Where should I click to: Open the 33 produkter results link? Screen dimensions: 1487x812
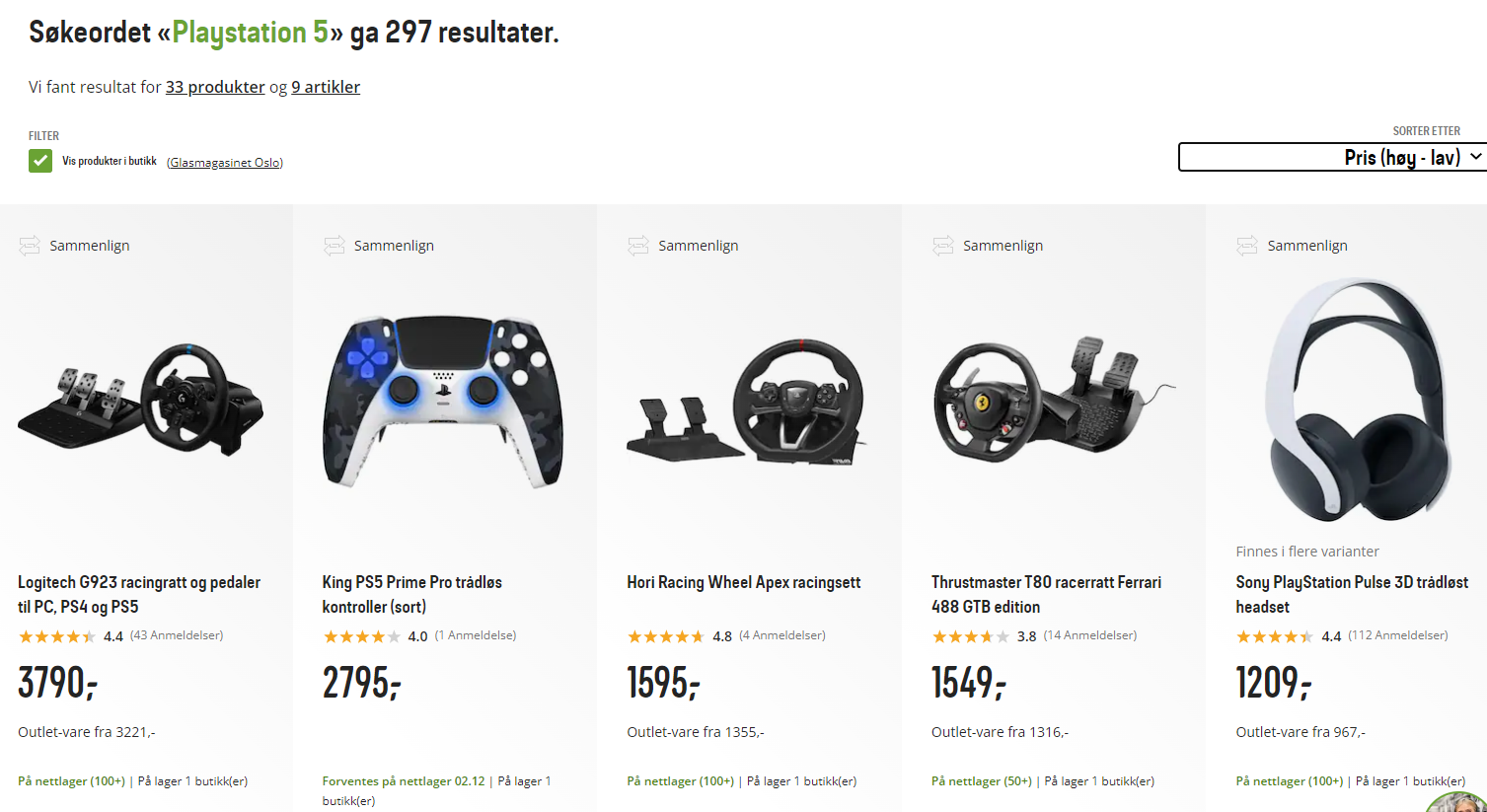click(x=215, y=87)
